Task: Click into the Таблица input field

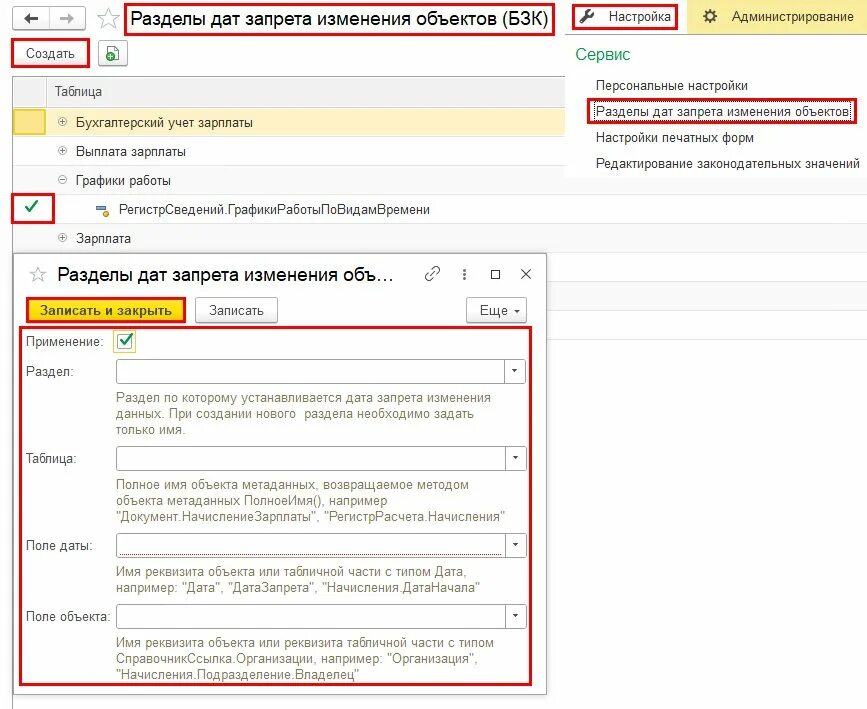Action: 311,458
